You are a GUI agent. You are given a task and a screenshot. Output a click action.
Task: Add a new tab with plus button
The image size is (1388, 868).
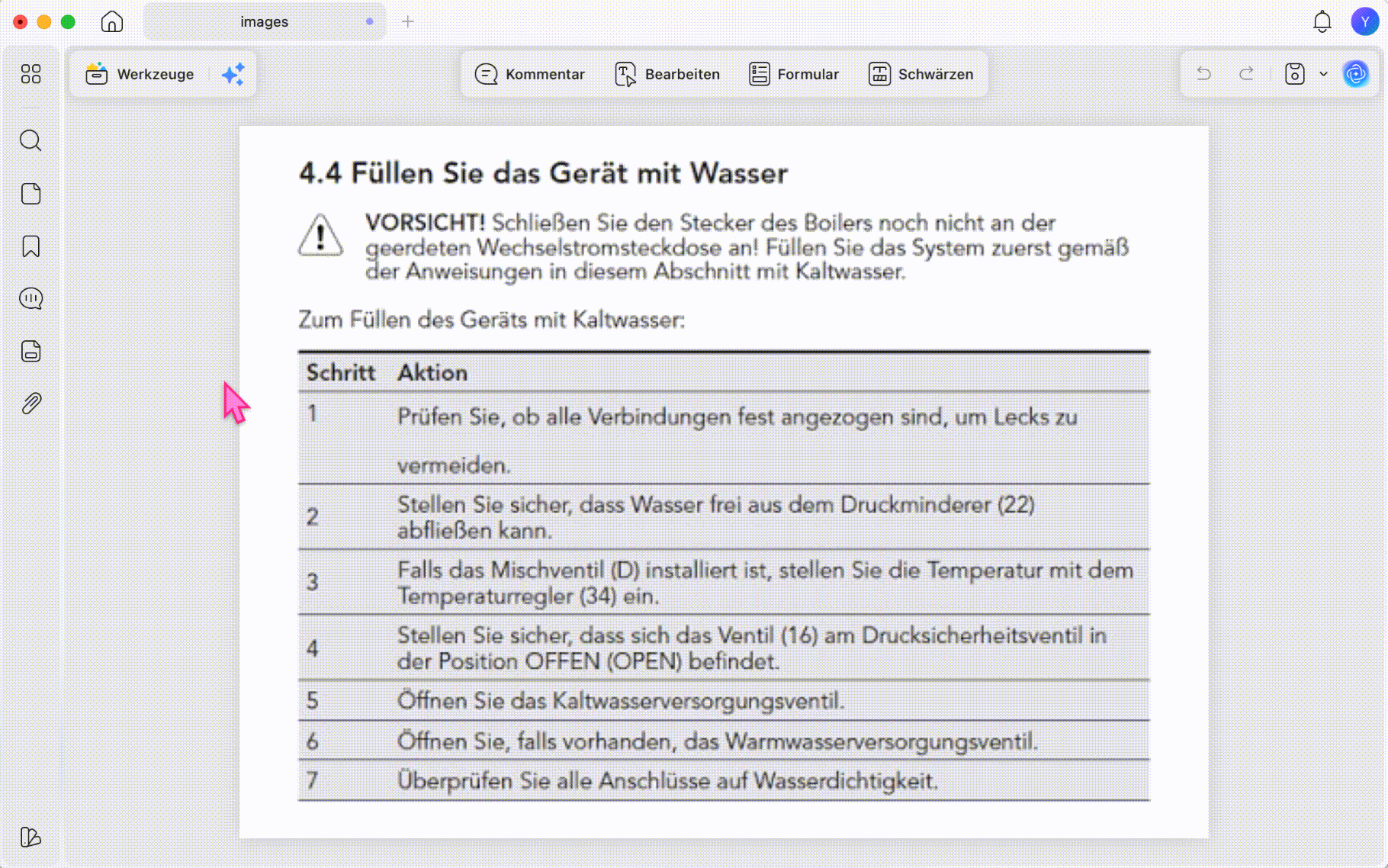[x=408, y=21]
